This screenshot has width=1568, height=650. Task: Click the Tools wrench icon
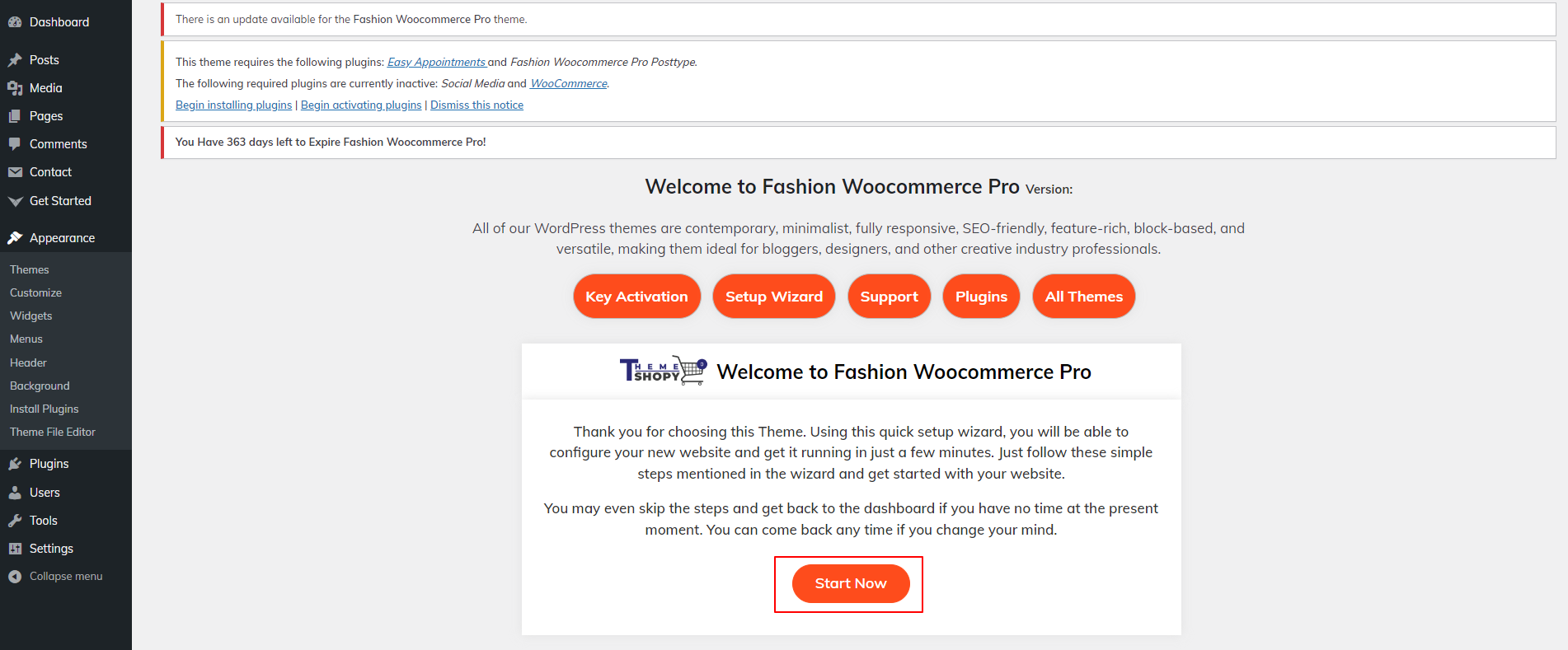tap(15, 521)
